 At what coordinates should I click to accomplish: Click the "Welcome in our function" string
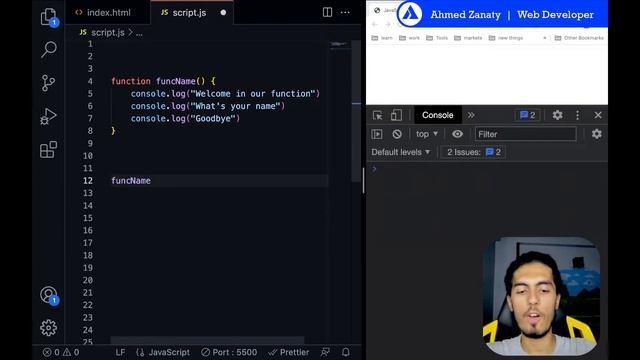[253, 93]
